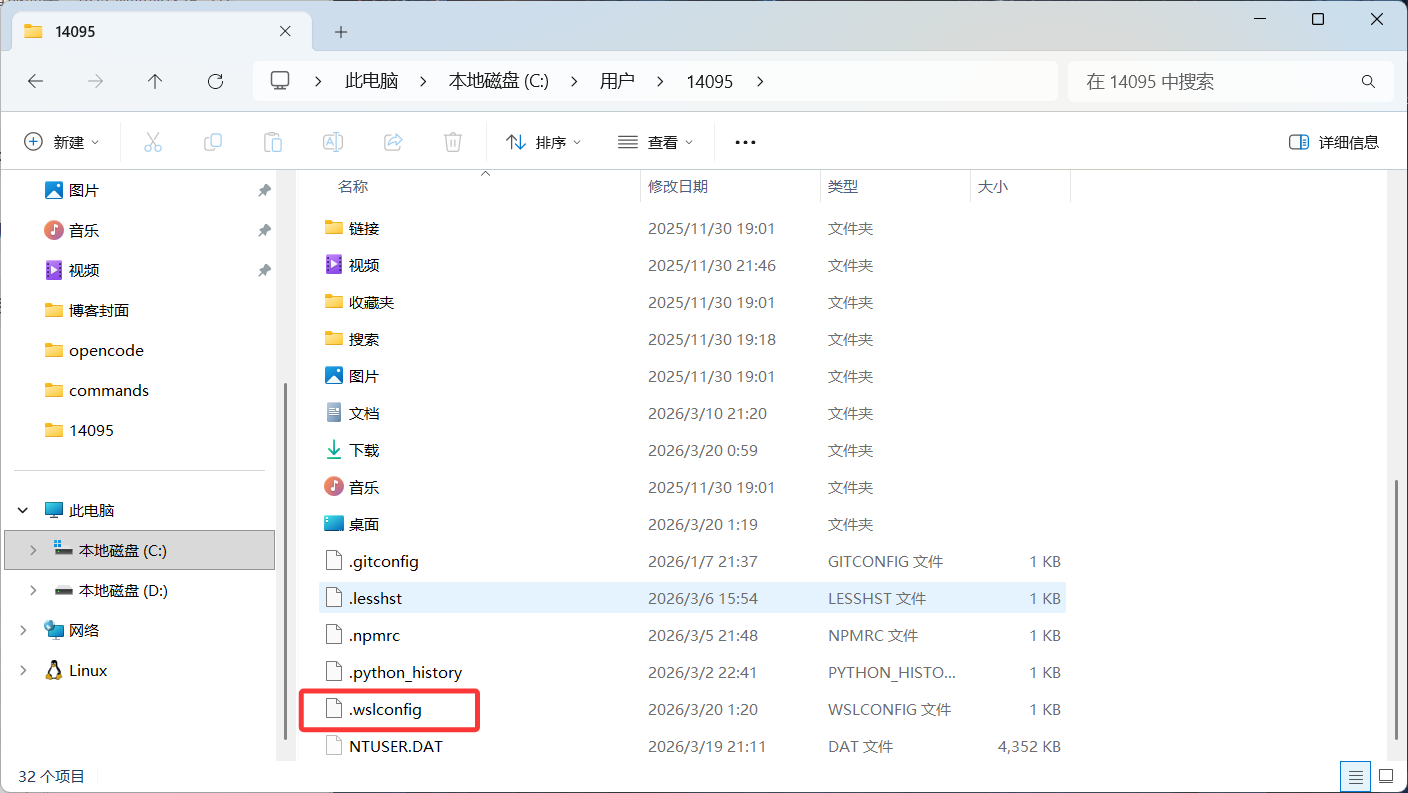Toggle the 详细信息 details pane

click(x=1334, y=142)
